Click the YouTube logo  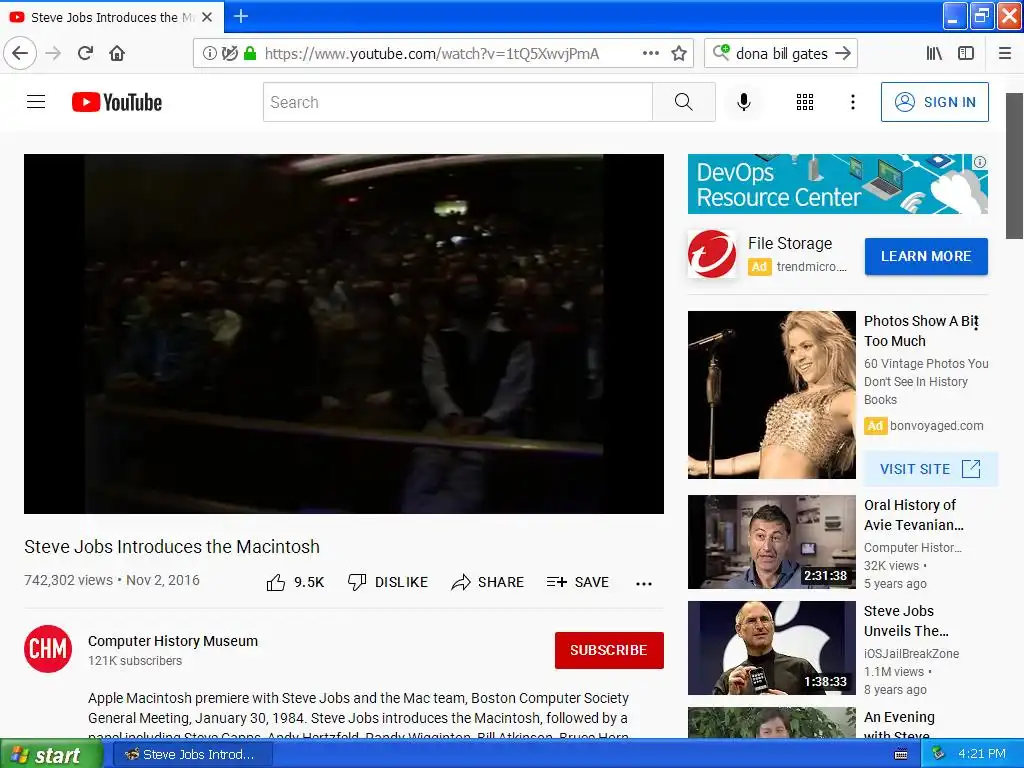pyautogui.click(x=117, y=102)
